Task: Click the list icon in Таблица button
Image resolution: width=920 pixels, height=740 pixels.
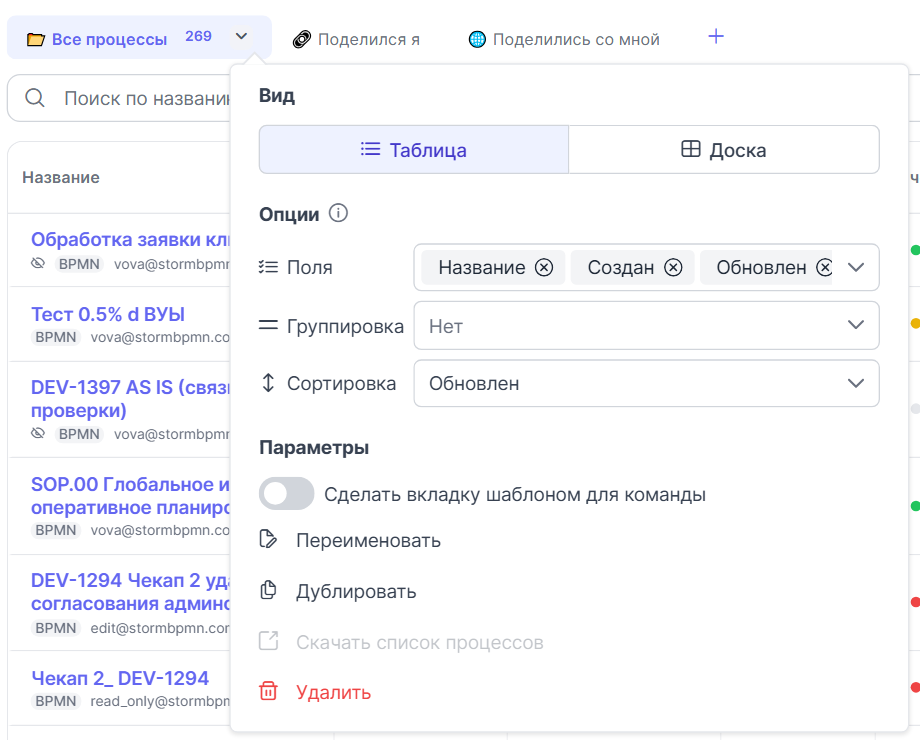Action: [370, 149]
